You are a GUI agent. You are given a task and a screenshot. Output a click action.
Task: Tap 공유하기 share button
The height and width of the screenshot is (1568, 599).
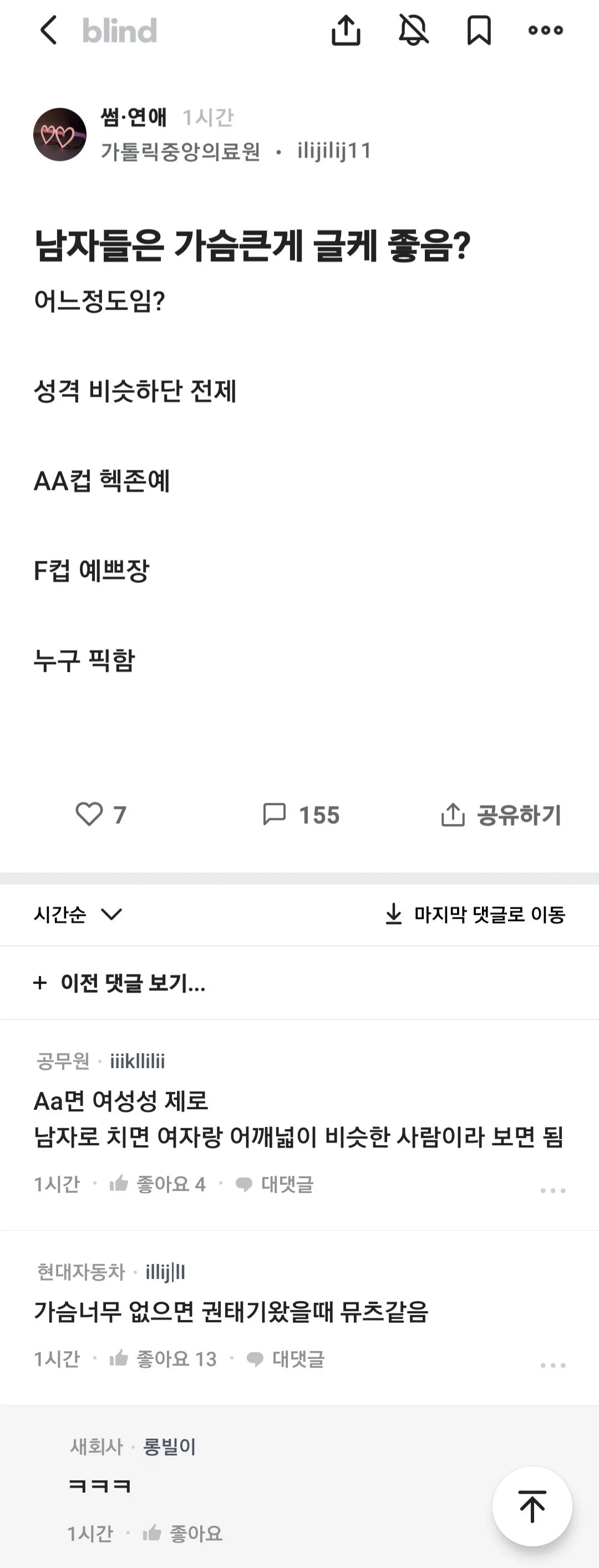coord(501,815)
